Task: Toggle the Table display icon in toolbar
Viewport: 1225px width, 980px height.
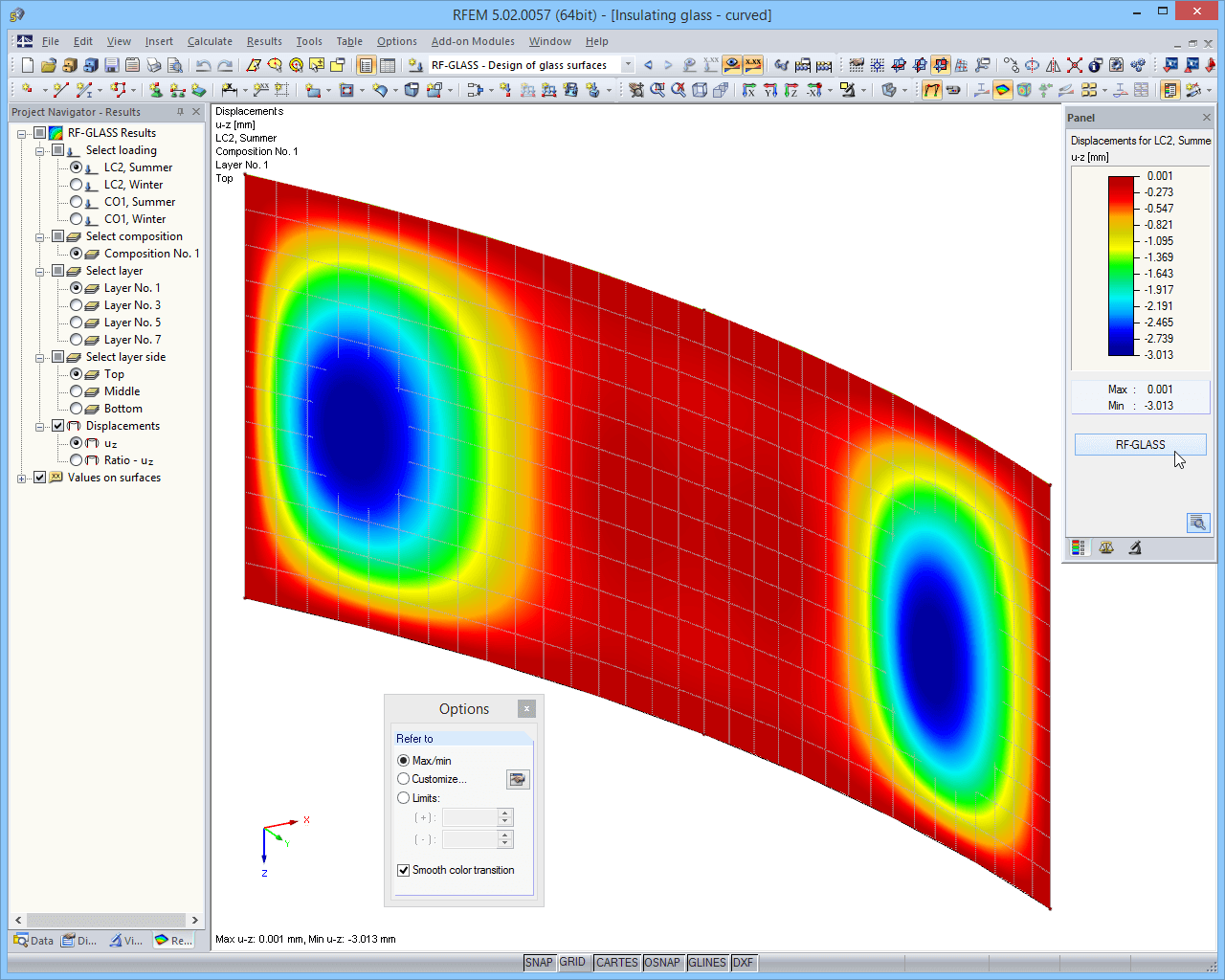Action: click(388, 65)
